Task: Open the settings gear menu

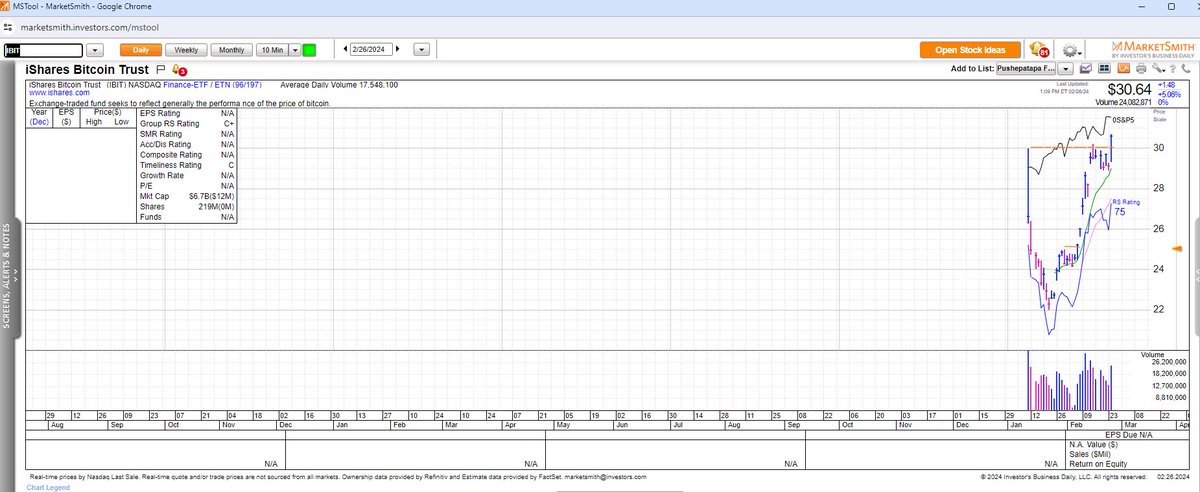Action: tap(1073, 50)
